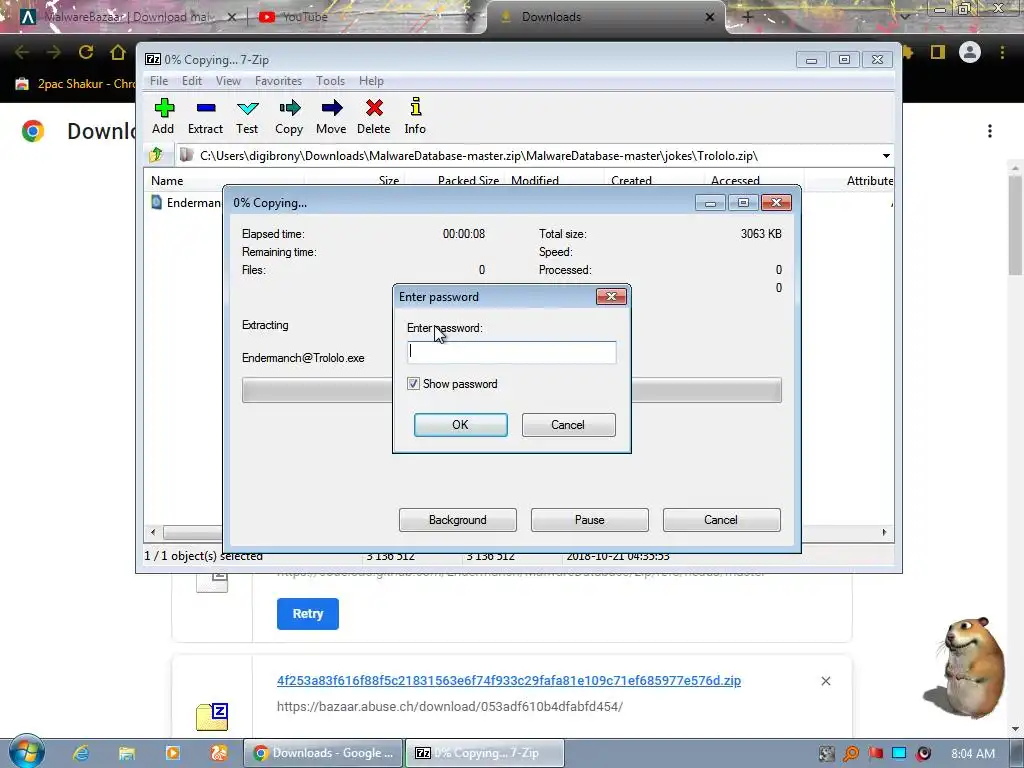
Task: Click the Copy toolbar icon
Action: point(289,116)
